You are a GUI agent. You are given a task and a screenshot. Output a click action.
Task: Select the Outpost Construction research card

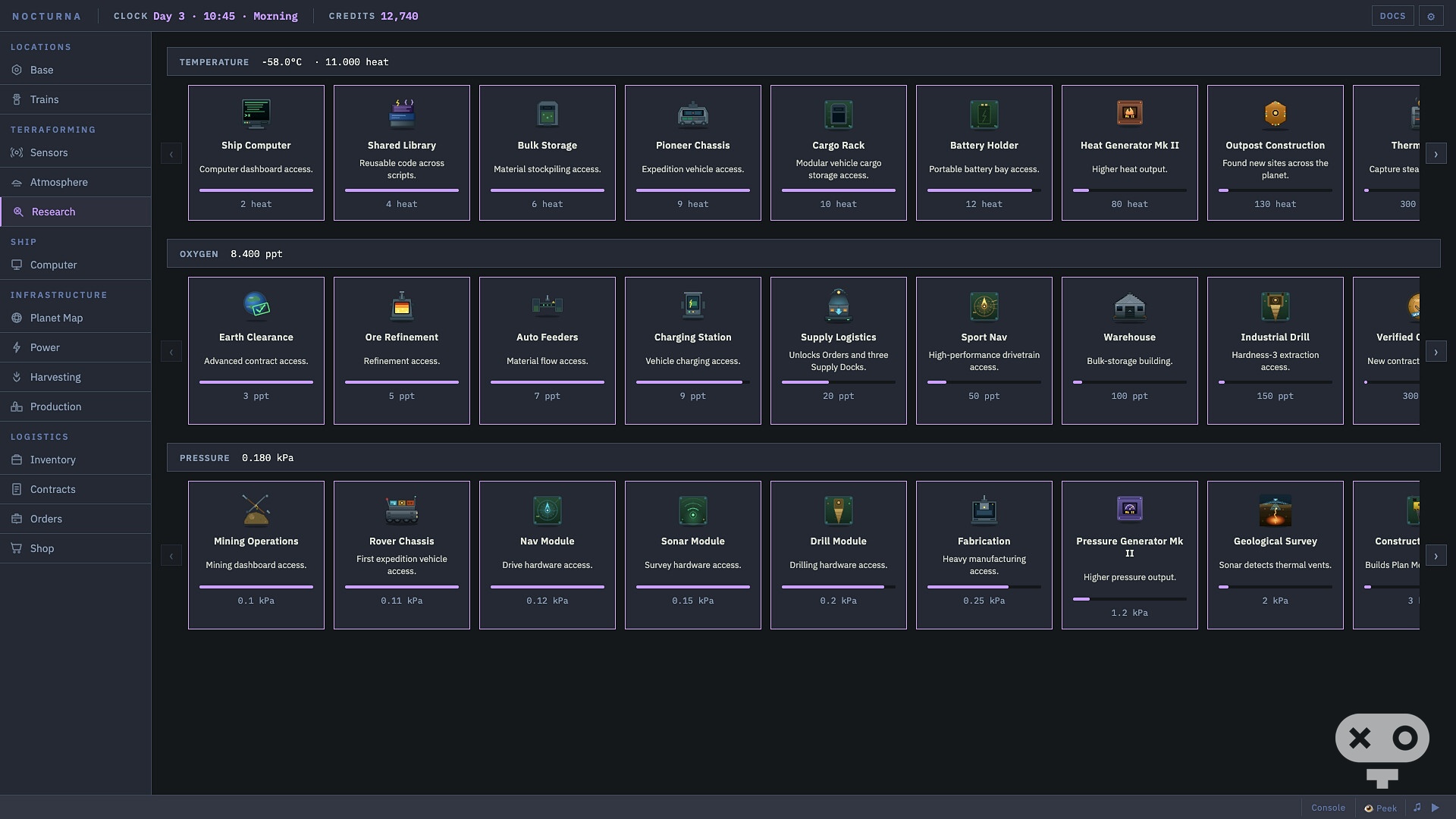tap(1276, 153)
